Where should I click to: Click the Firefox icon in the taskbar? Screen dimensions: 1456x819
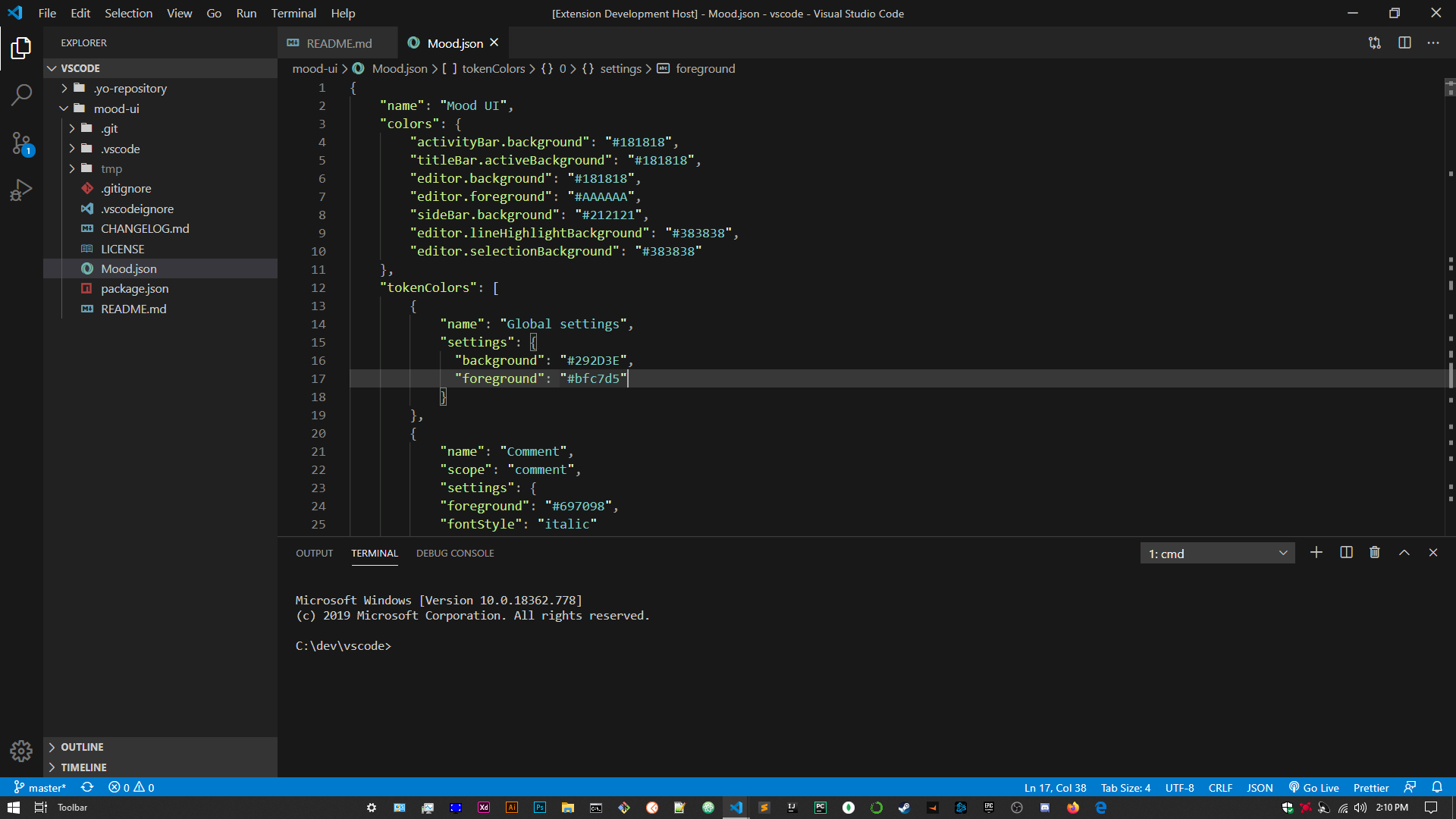click(1073, 808)
